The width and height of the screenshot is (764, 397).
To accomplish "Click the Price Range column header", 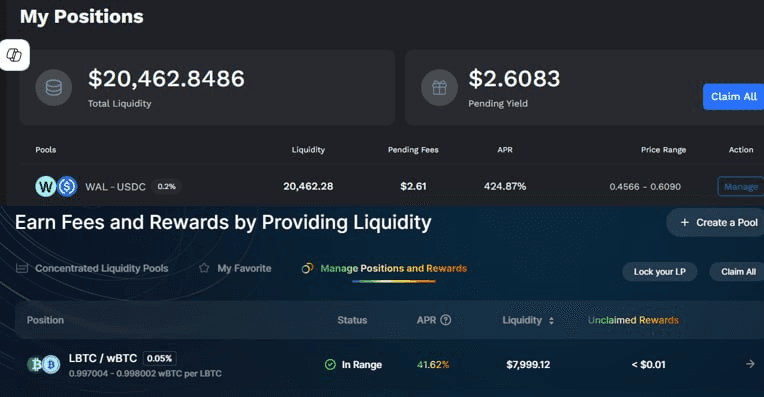I will click(x=663, y=150).
